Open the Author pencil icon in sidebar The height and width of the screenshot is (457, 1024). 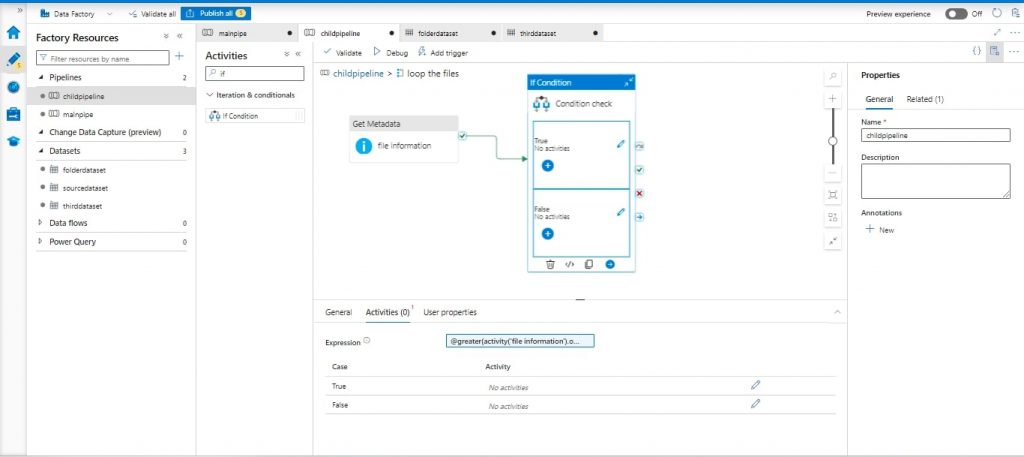tap(13, 59)
